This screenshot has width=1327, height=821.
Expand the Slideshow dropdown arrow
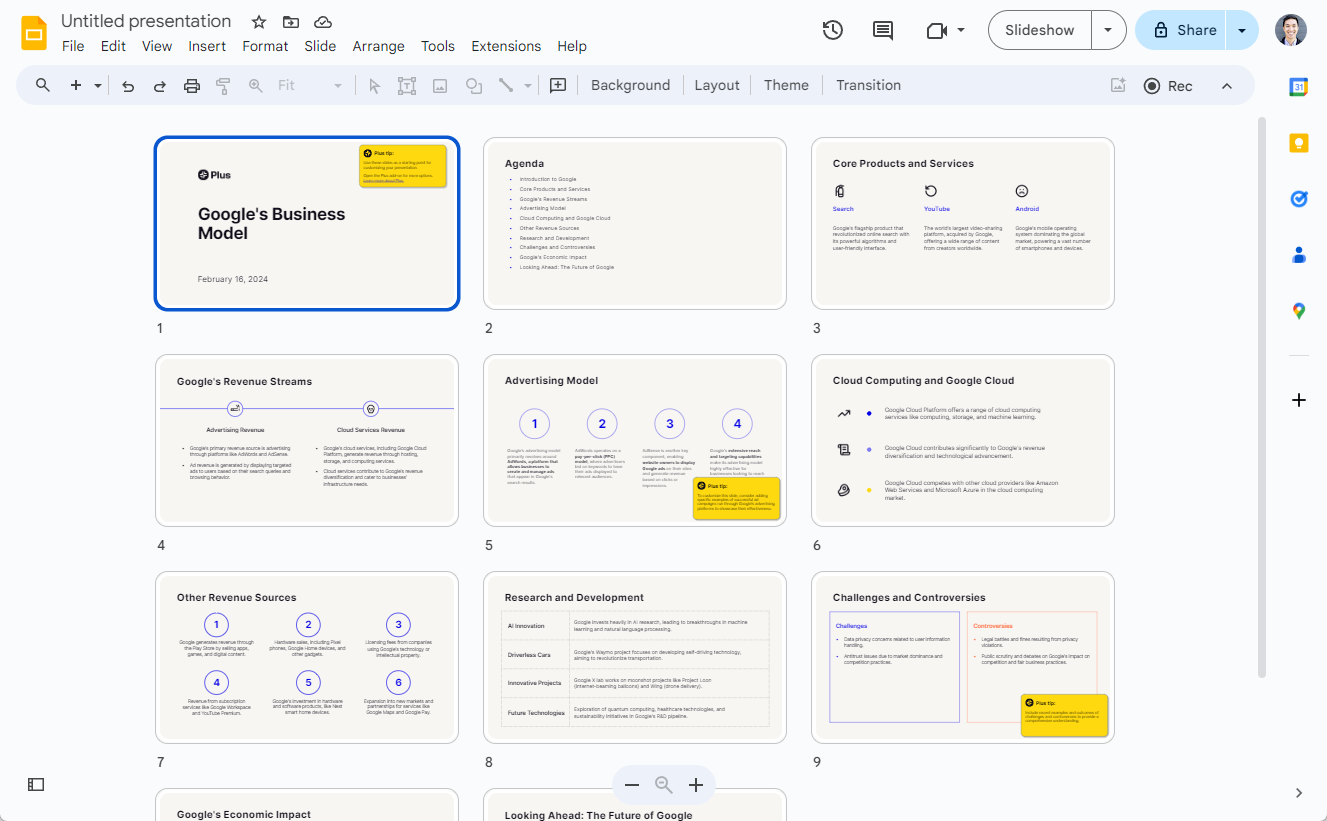(x=1108, y=30)
